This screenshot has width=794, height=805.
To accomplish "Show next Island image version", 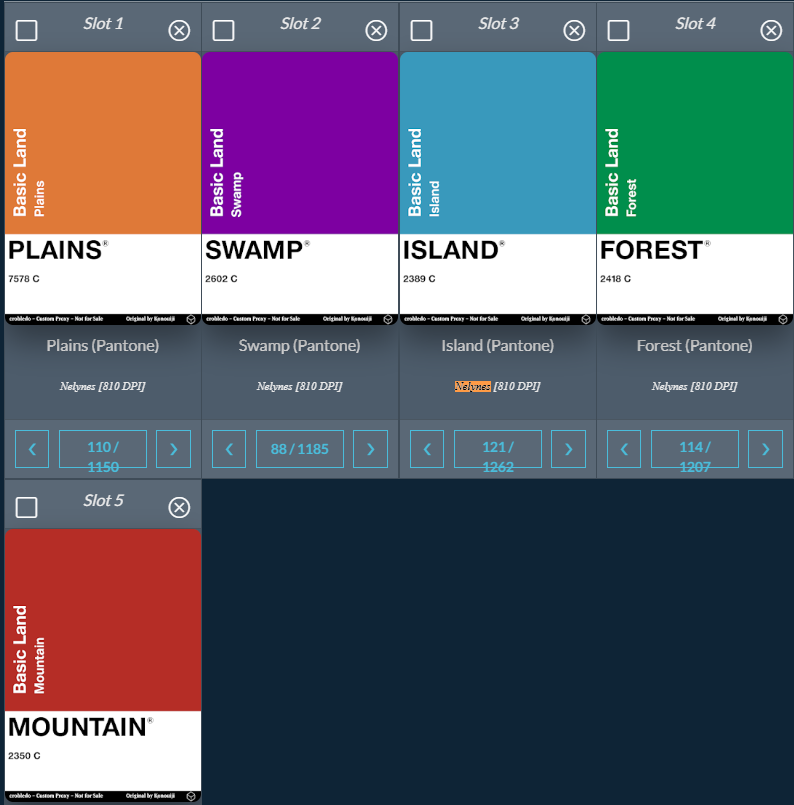I will 568,449.
